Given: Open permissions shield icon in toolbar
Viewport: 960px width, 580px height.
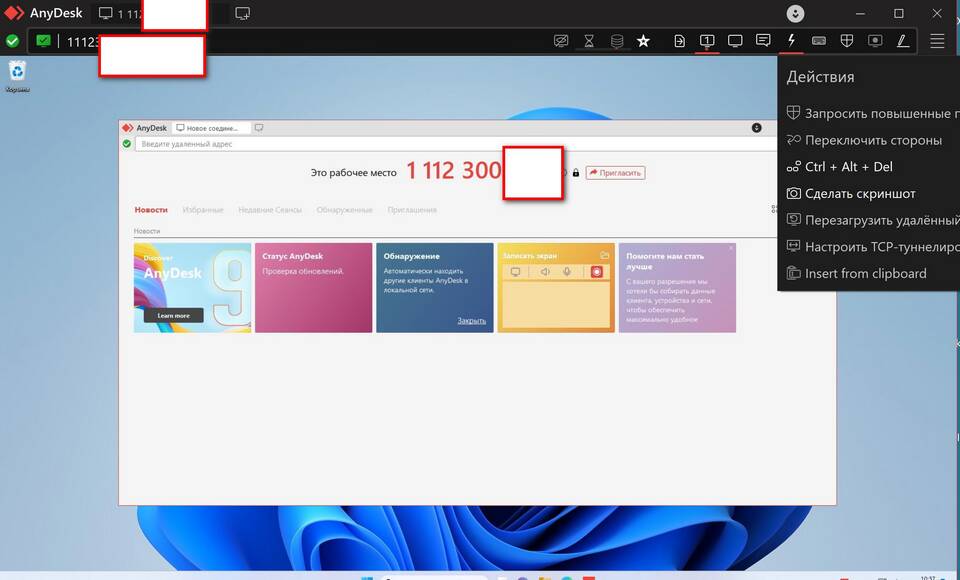Looking at the screenshot, I should pos(847,41).
